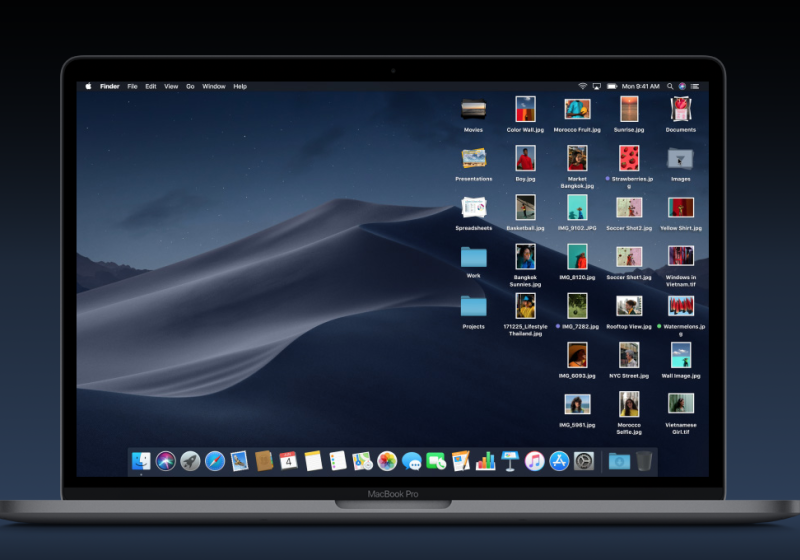
Task: Open App Store in the Dock
Action: pyautogui.click(x=559, y=461)
